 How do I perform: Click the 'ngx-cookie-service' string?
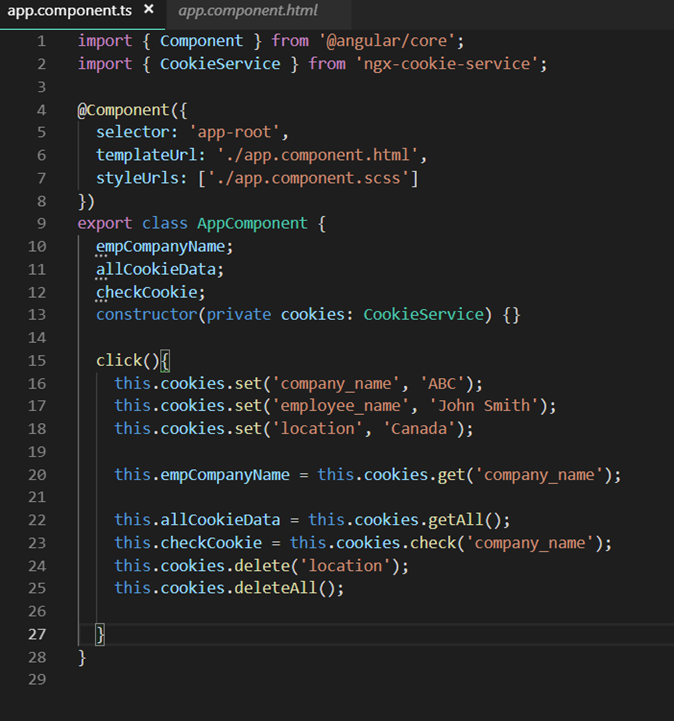(x=446, y=64)
